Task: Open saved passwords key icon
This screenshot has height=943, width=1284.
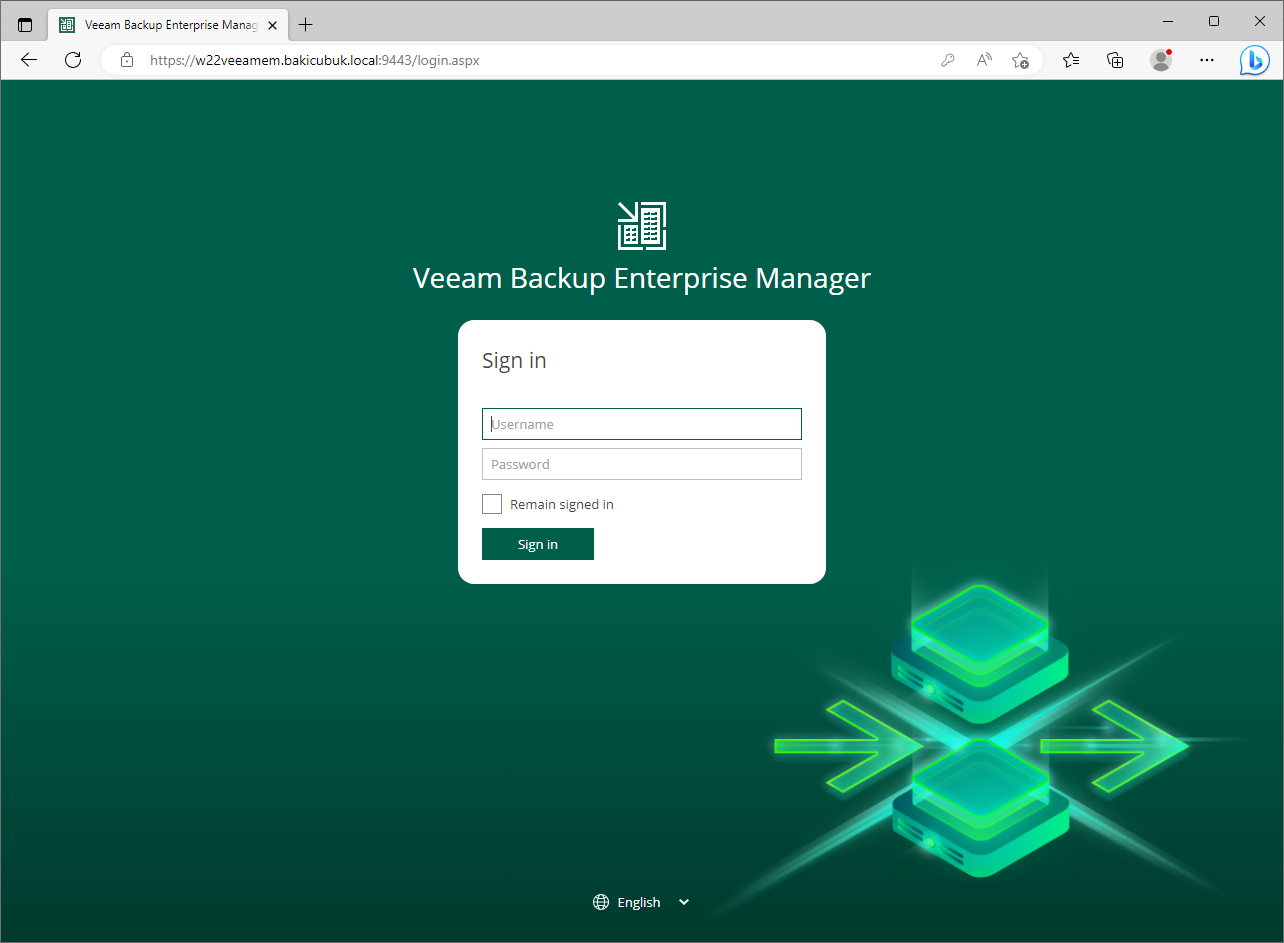Action: tap(948, 60)
